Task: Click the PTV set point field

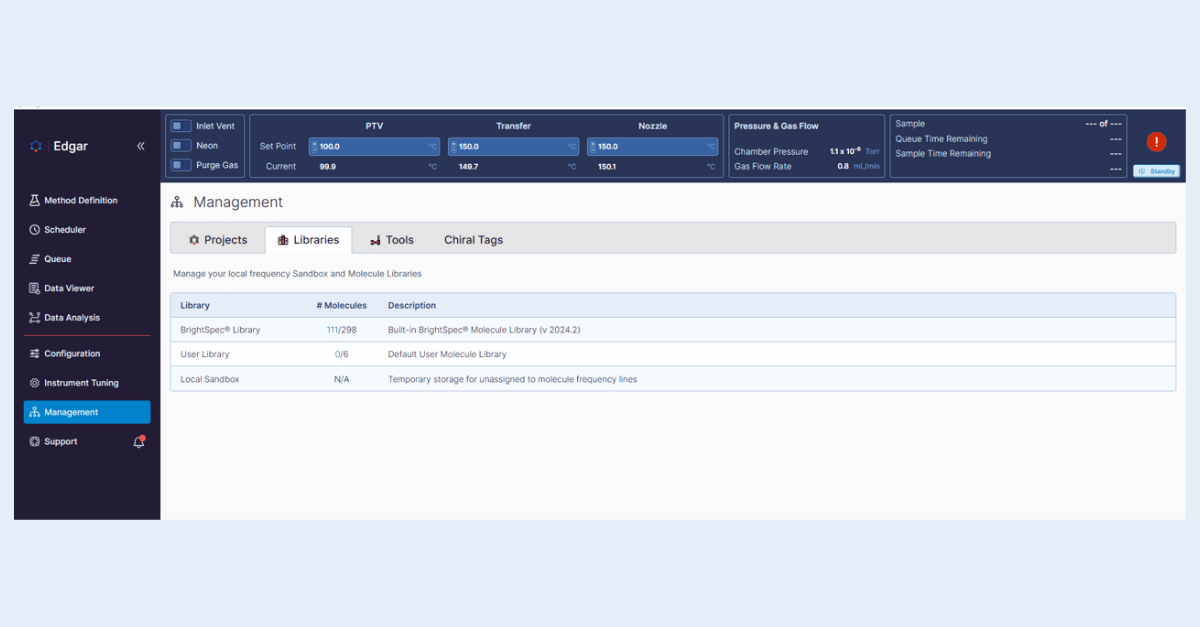Action: (374, 146)
